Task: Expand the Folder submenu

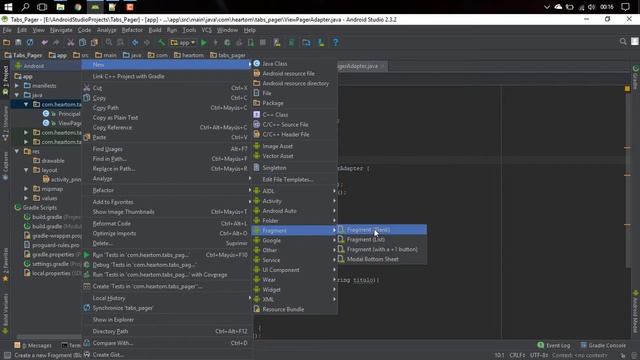Action: click(295, 221)
